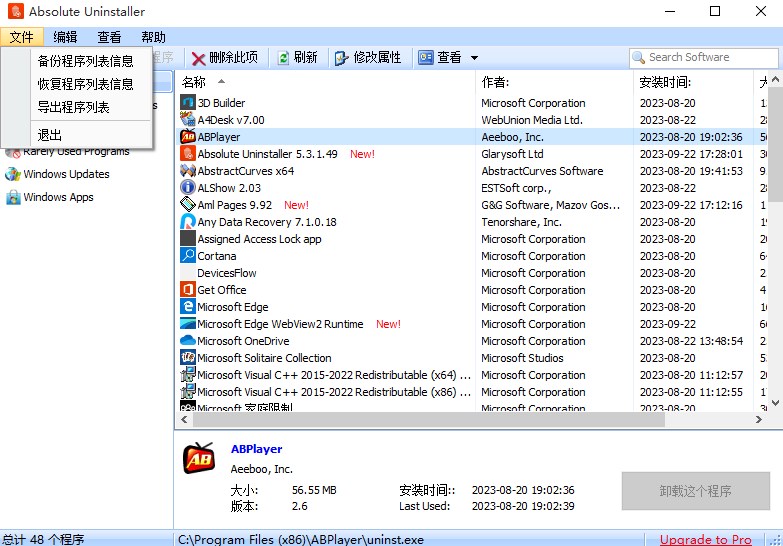Image resolution: width=783 pixels, height=546 pixels.
Task: Click the red X delete entry icon
Action: [198, 58]
